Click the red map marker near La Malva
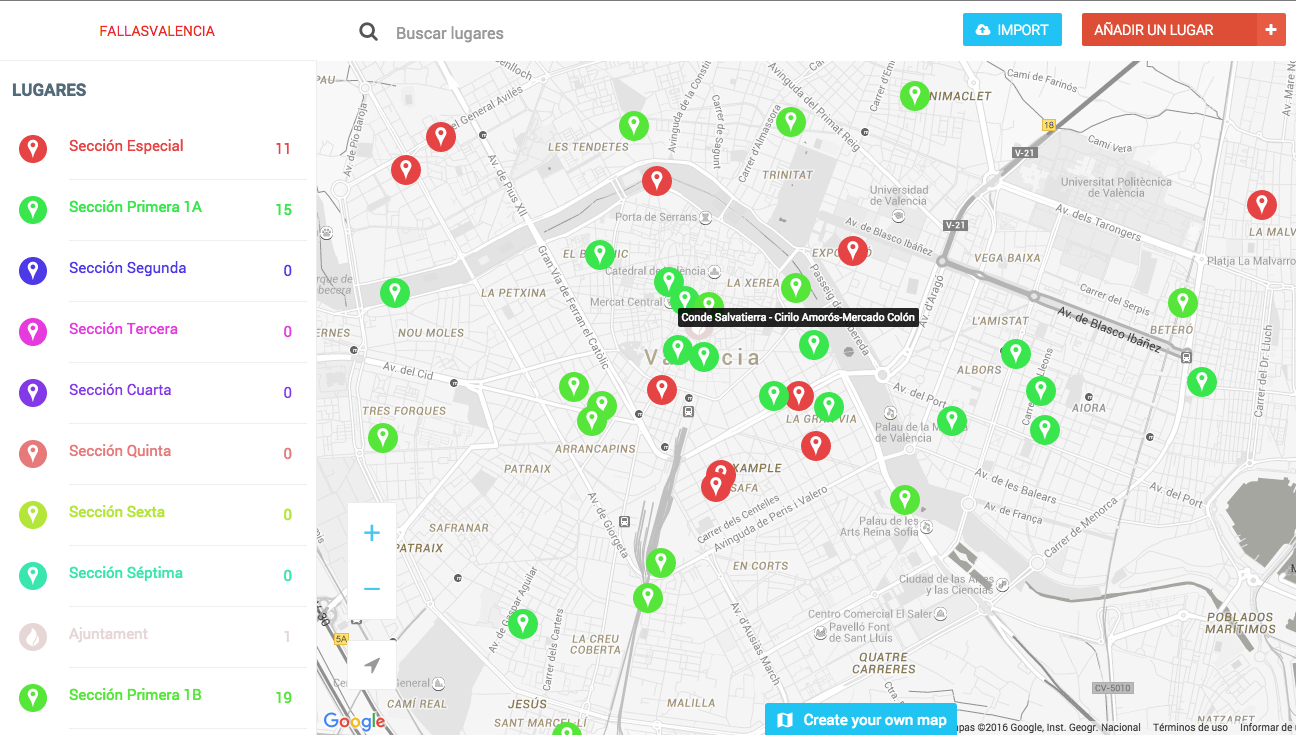This screenshot has height=735, width=1296. tap(1261, 204)
